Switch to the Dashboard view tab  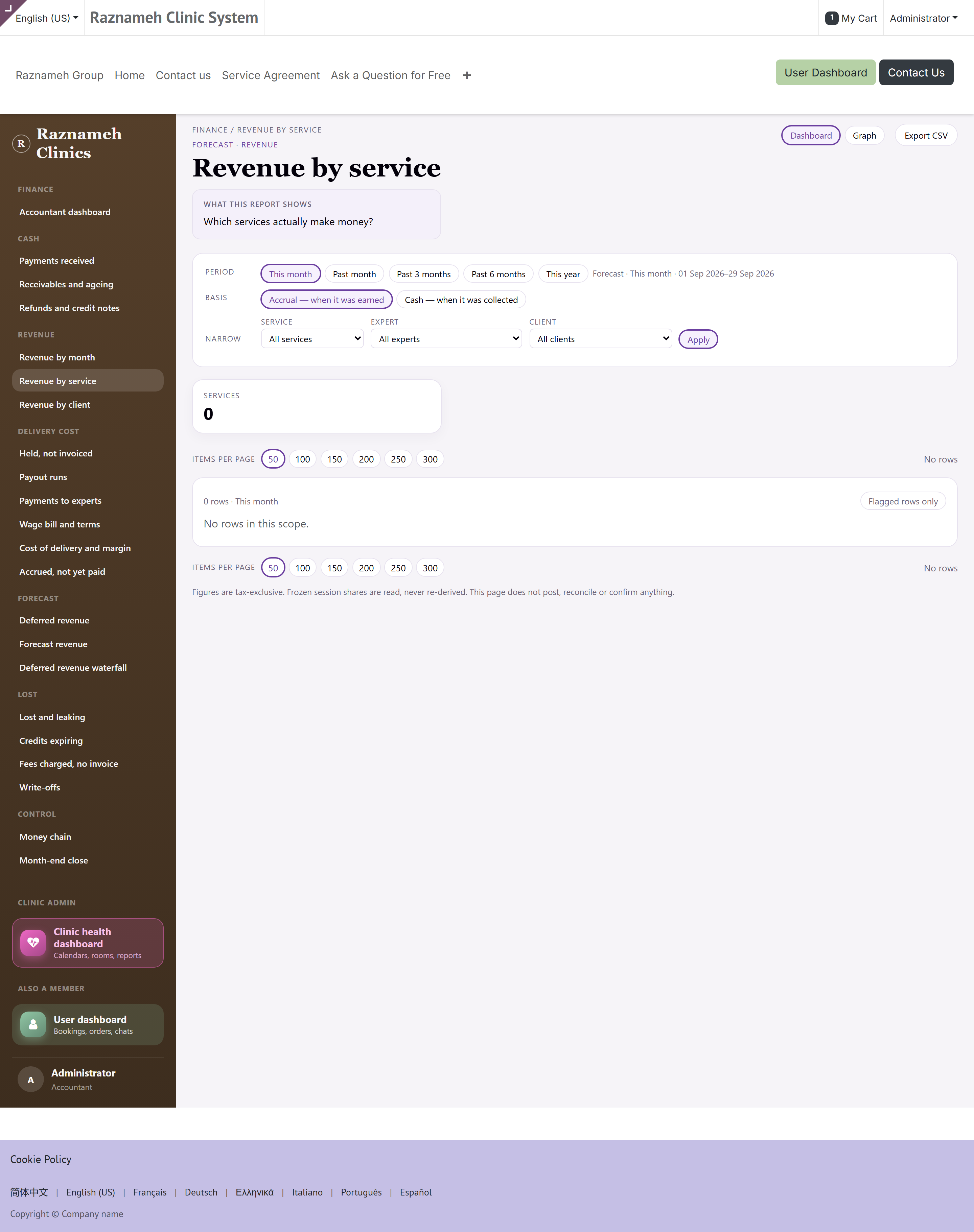(x=810, y=135)
